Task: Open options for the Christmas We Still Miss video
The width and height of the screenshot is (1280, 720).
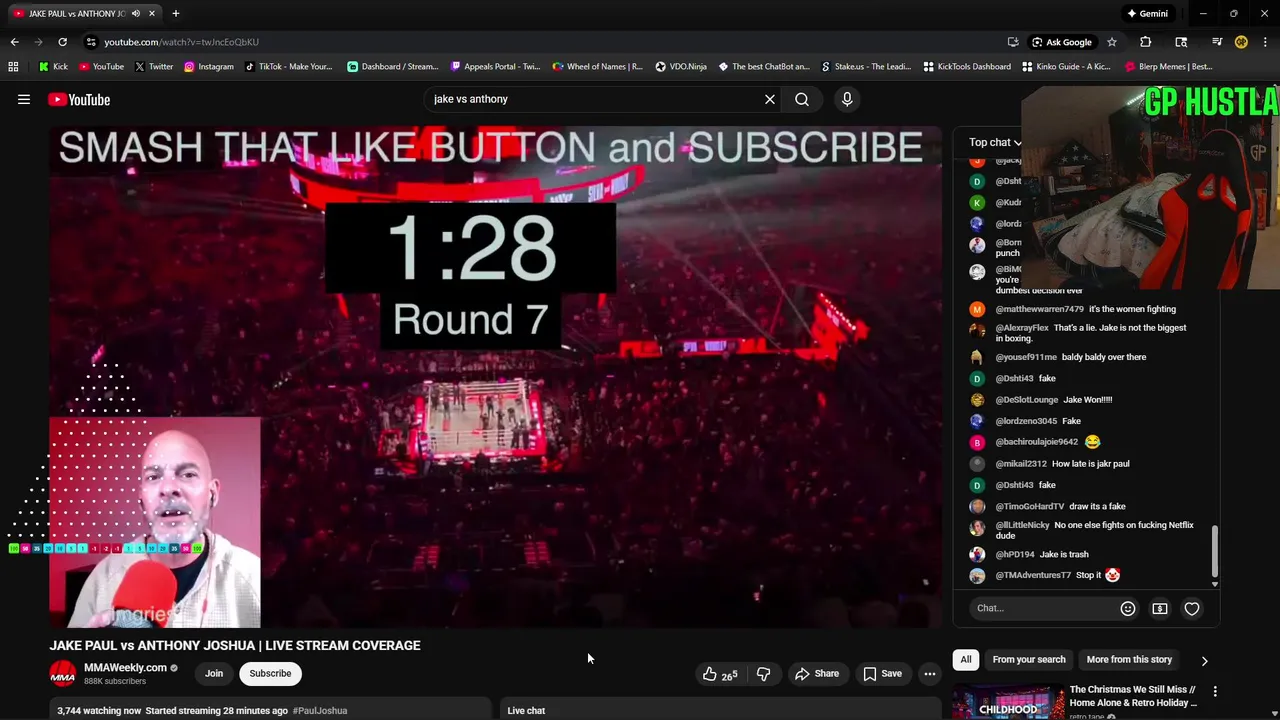Action: [x=1215, y=692]
